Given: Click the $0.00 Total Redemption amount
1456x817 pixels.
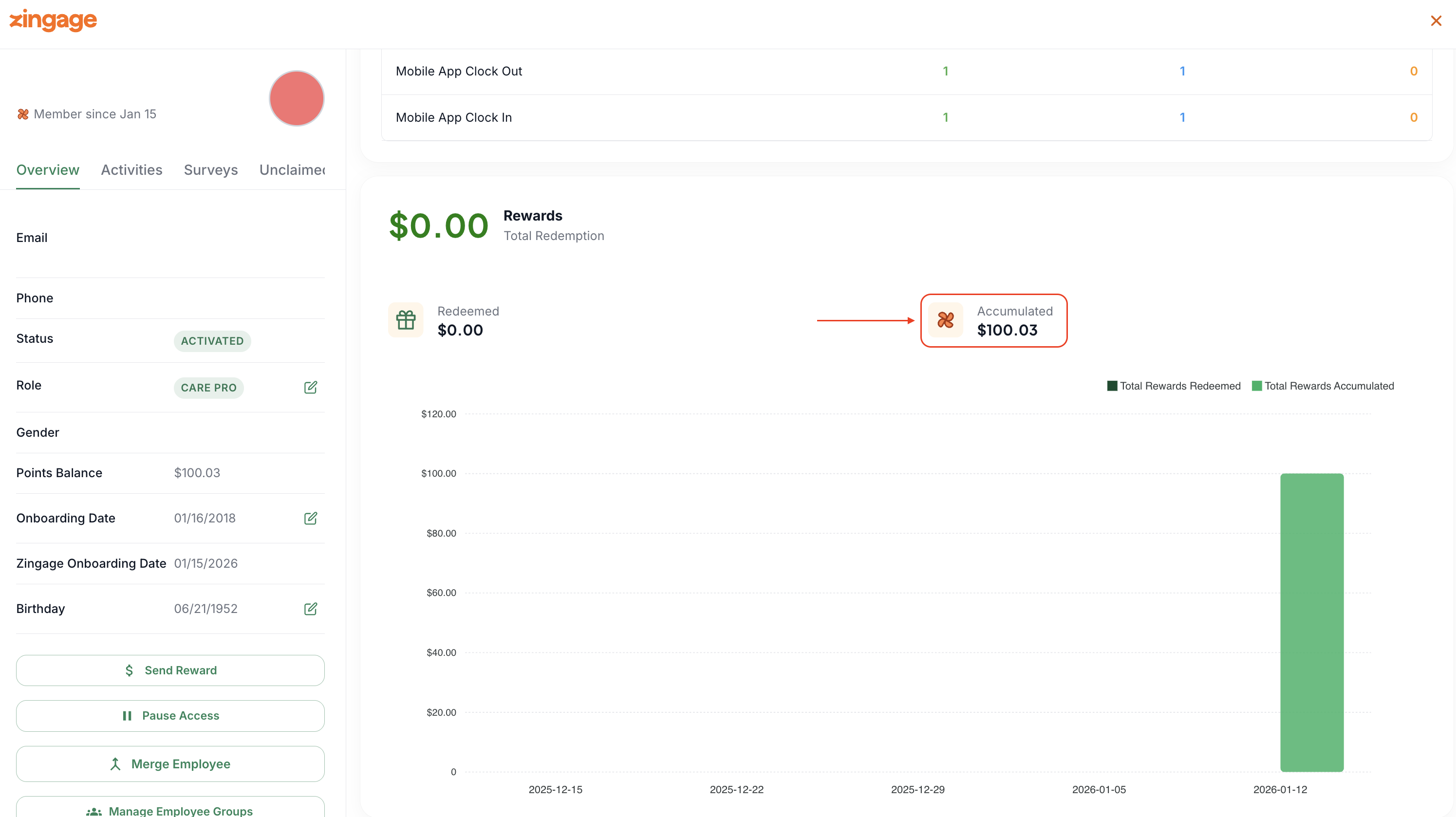Looking at the screenshot, I should (439, 225).
